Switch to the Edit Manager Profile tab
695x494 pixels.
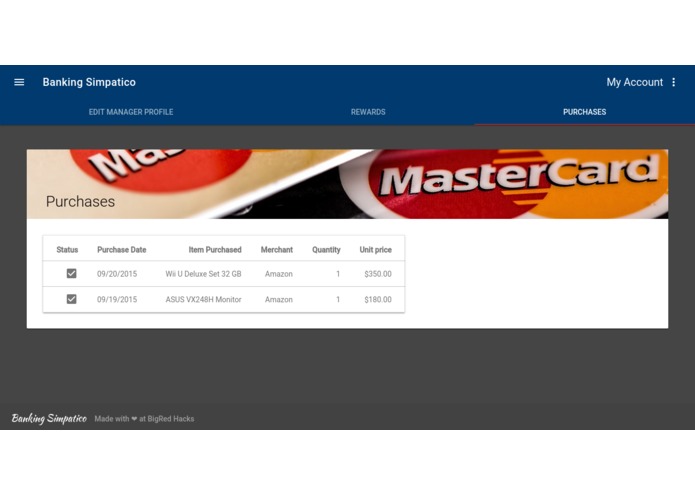[x=131, y=112]
